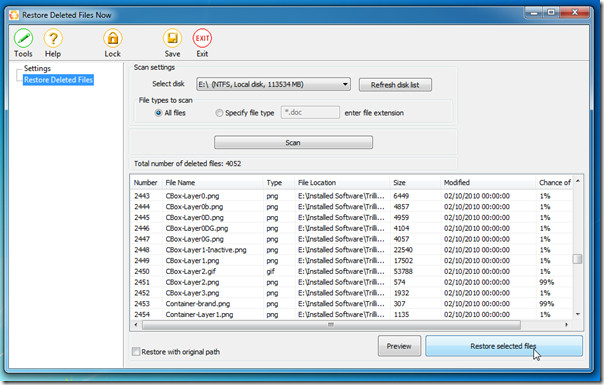Click the Refresh disk list button
604x385 pixels.
coord(395,85)
